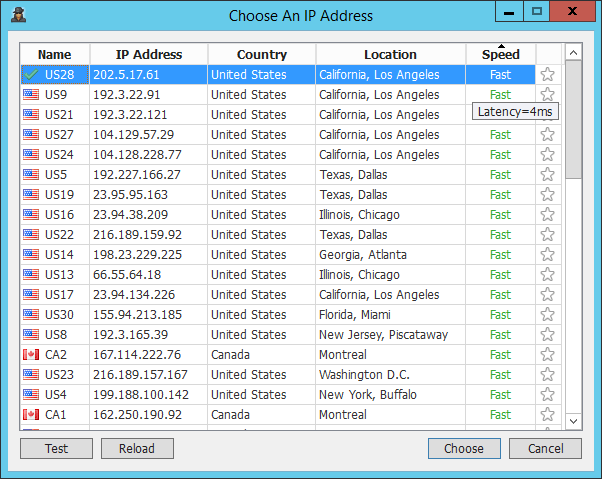
Task: Reload the IP address list
Action: coord(137,448)
